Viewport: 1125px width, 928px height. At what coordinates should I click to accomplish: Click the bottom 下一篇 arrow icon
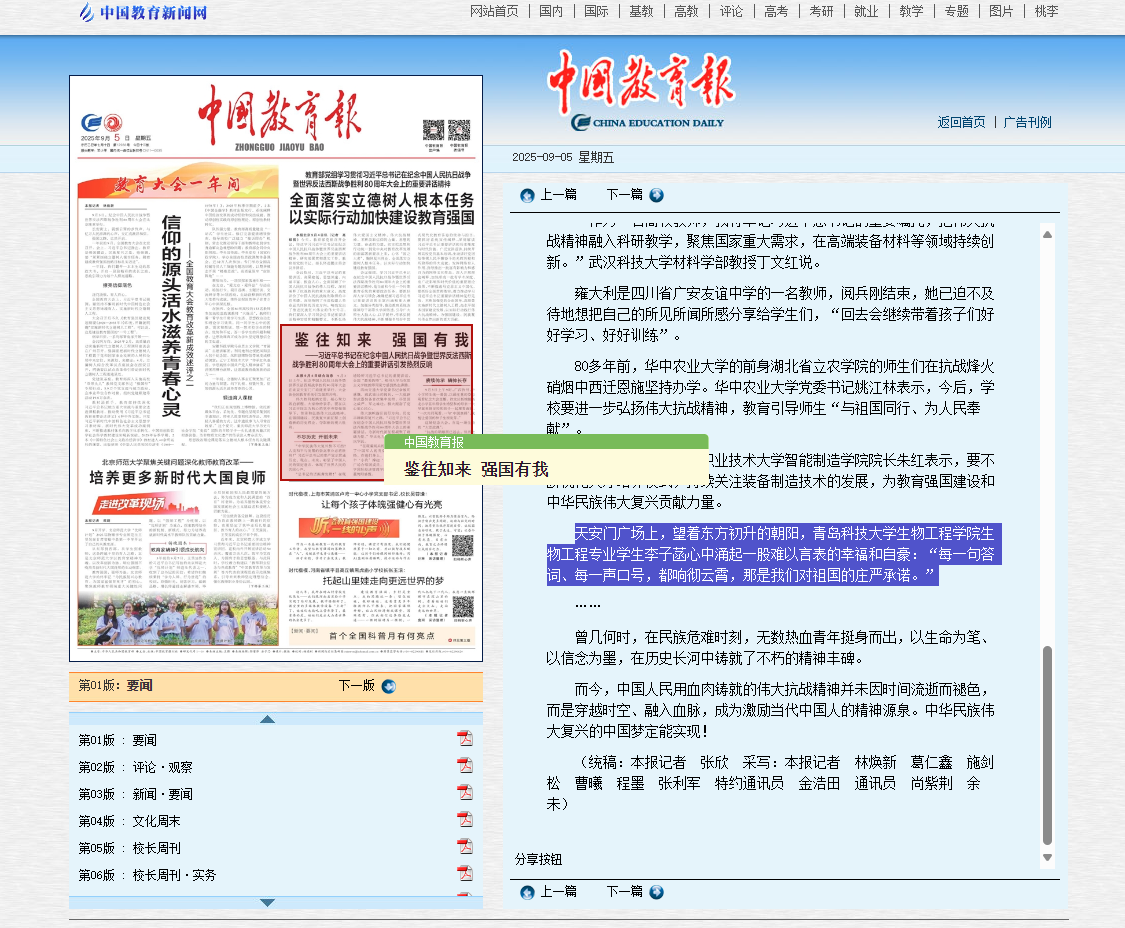tap(656, 892)
